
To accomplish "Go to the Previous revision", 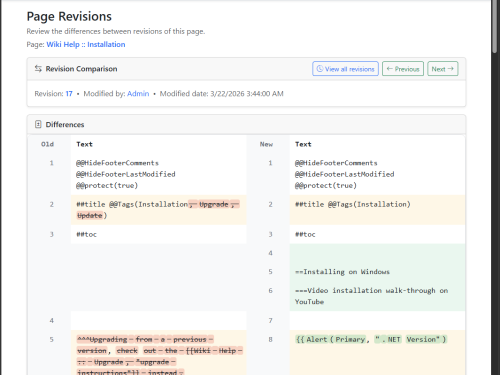I will [403, 69].
